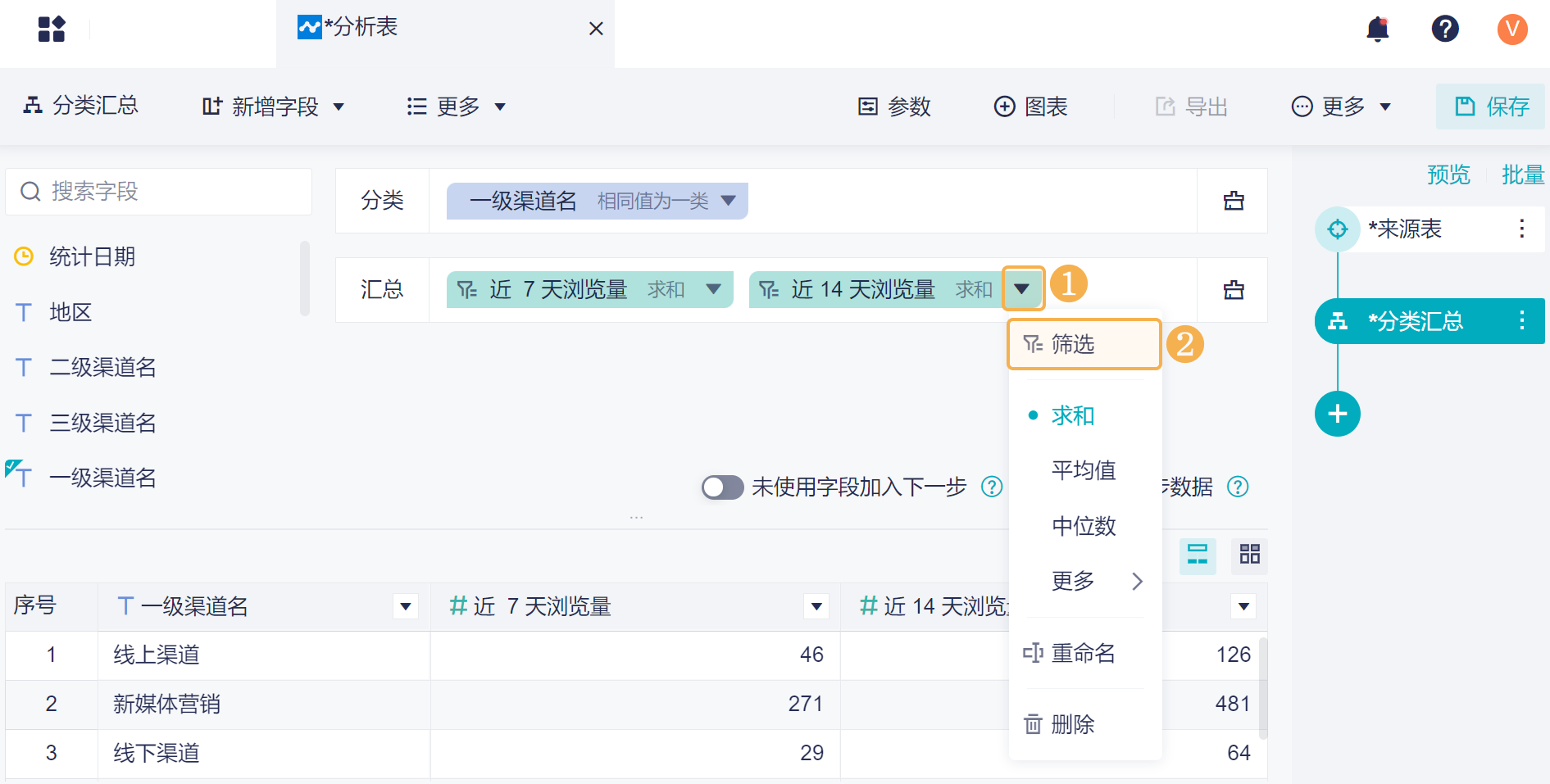Add a new step with plus button

coord(1337,414)
